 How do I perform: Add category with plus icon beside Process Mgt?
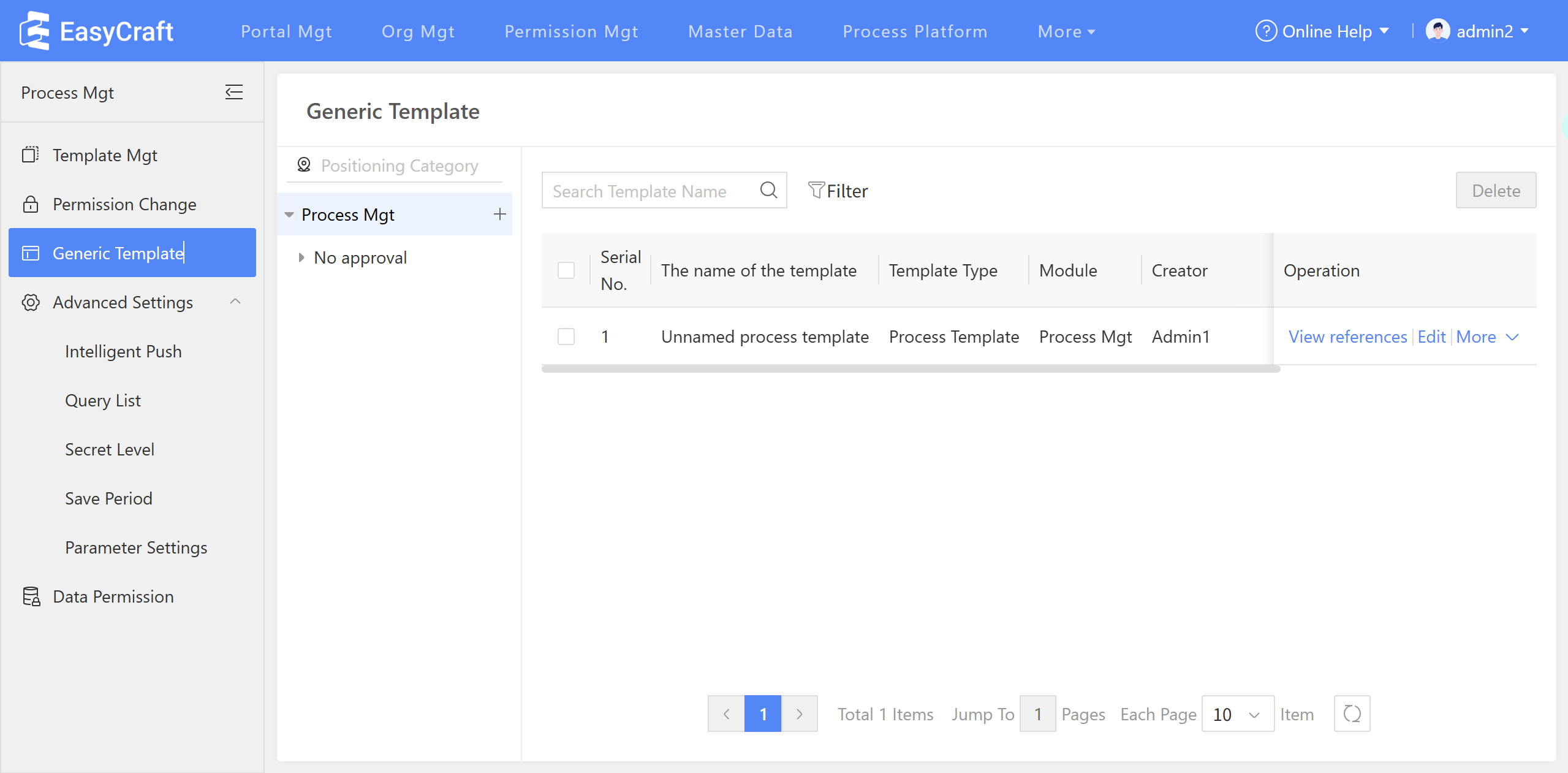[499, 215]
